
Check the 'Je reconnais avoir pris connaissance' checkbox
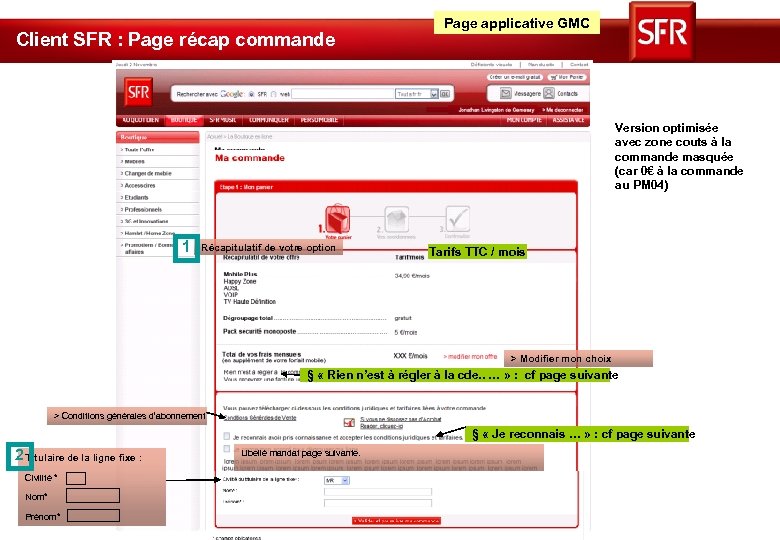[x=227, y=436]
